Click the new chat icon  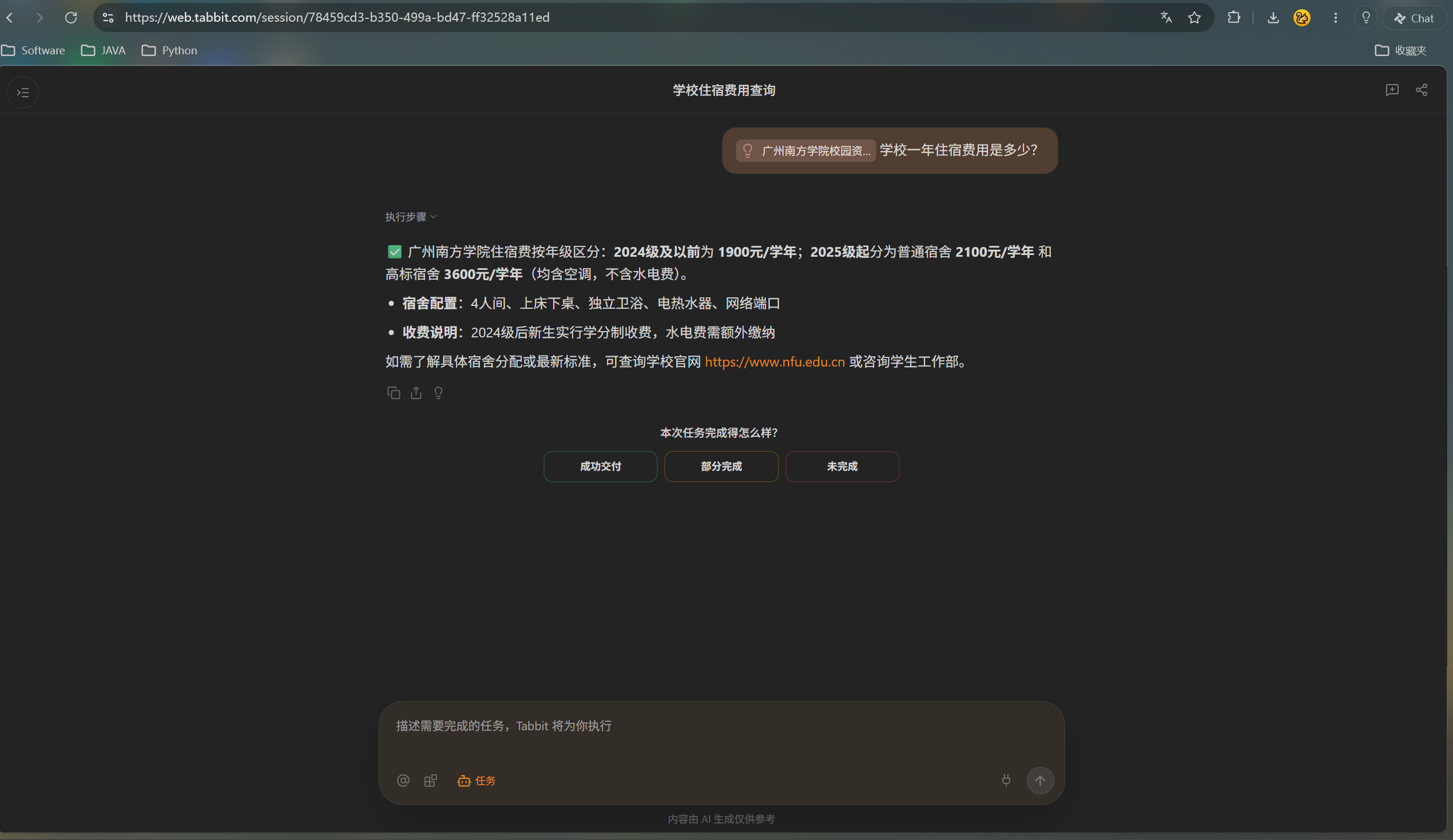pos(1392,90)
